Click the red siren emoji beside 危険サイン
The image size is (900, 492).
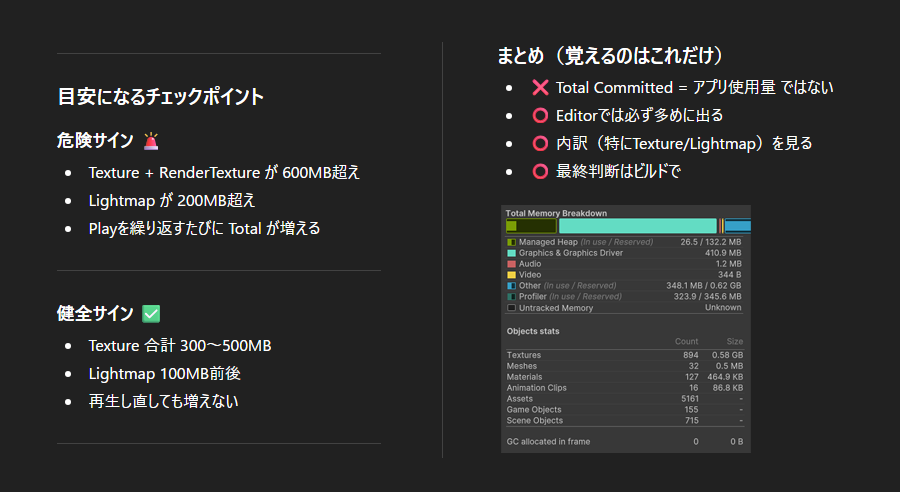tap(151, 141)
